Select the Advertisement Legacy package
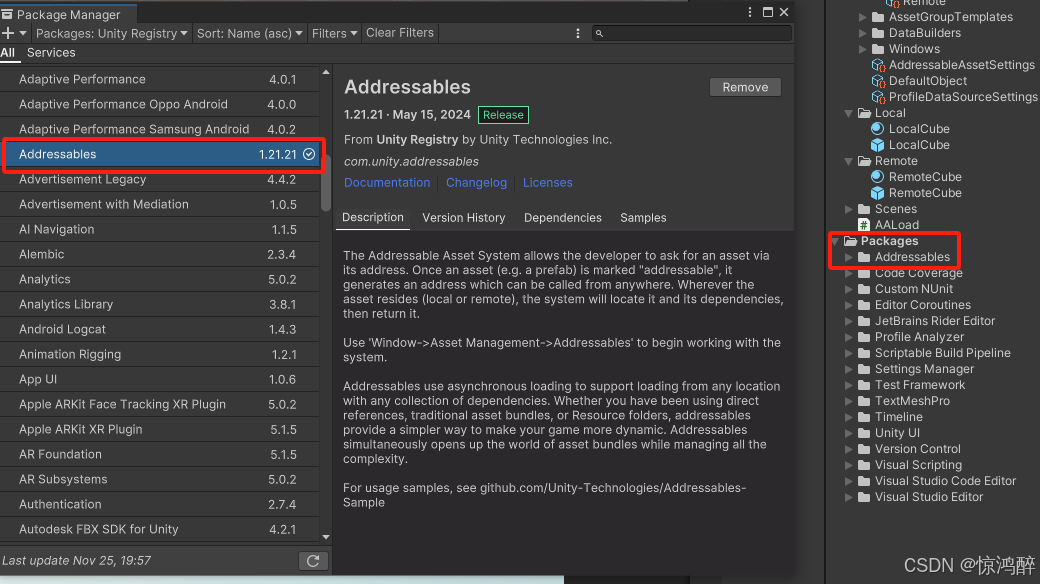 [159, 179]
